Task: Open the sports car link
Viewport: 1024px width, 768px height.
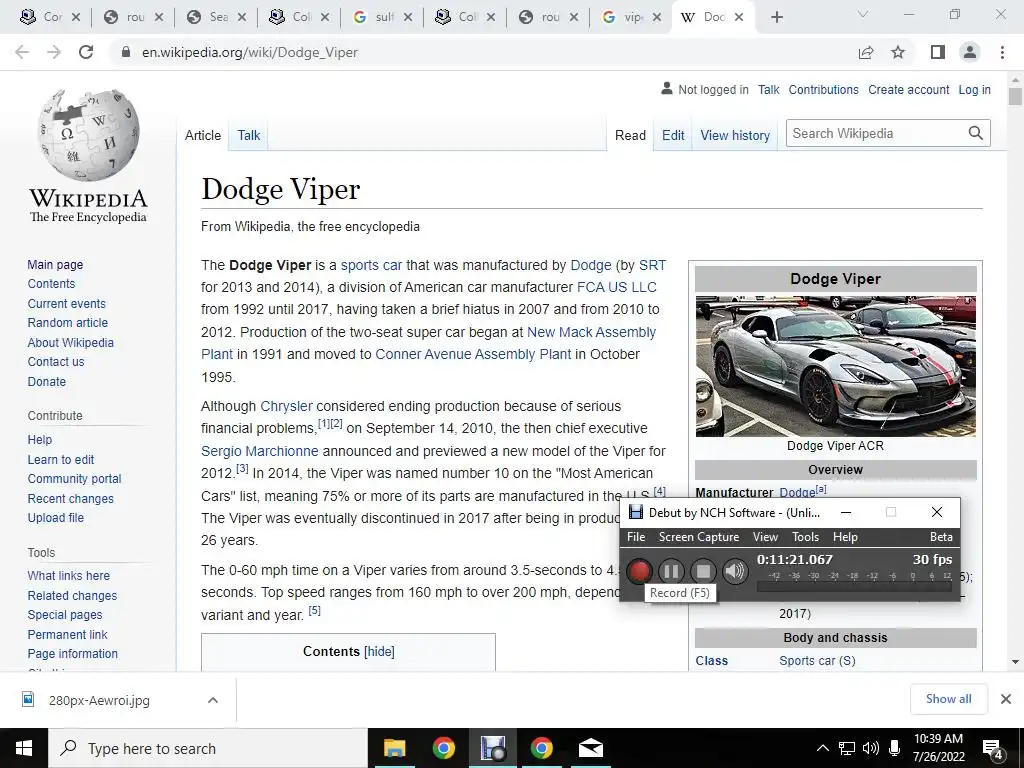Action: point(371,265)
